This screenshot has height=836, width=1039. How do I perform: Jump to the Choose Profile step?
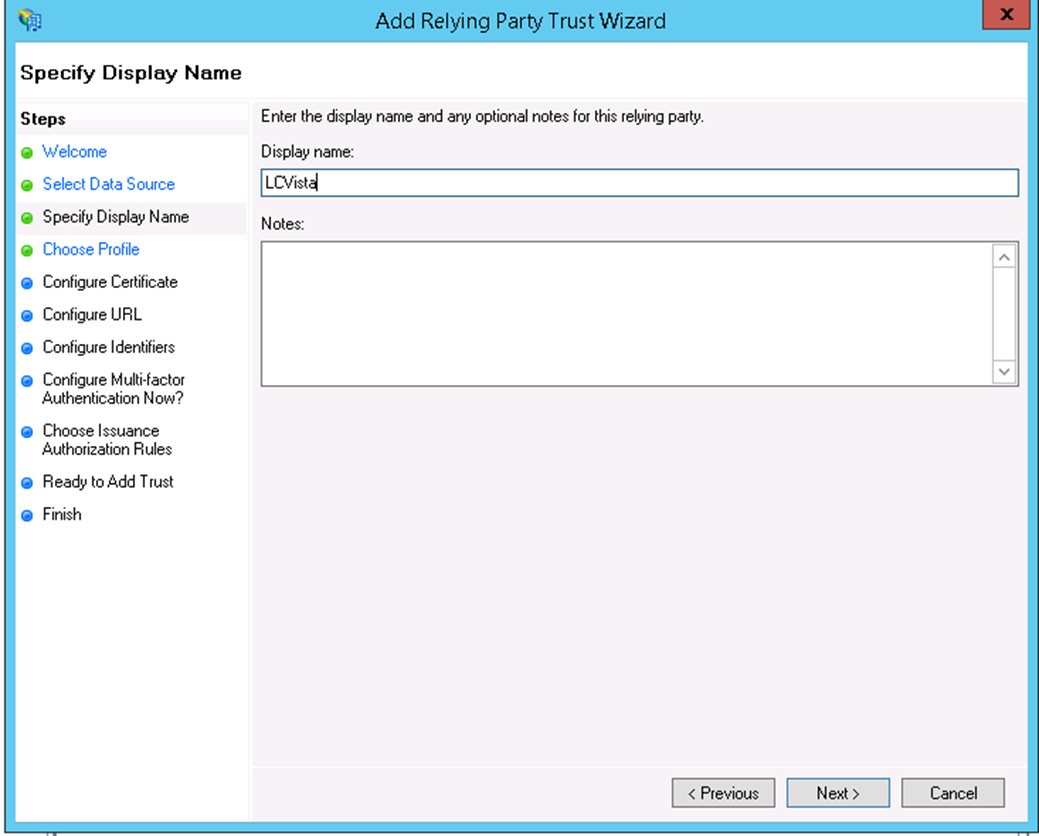pos(91,250)
